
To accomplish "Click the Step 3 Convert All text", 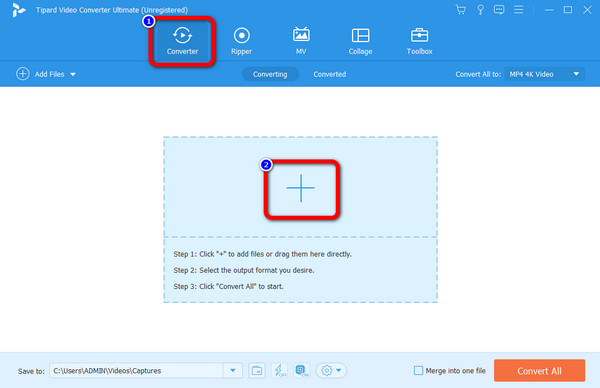I will point(228,286).
